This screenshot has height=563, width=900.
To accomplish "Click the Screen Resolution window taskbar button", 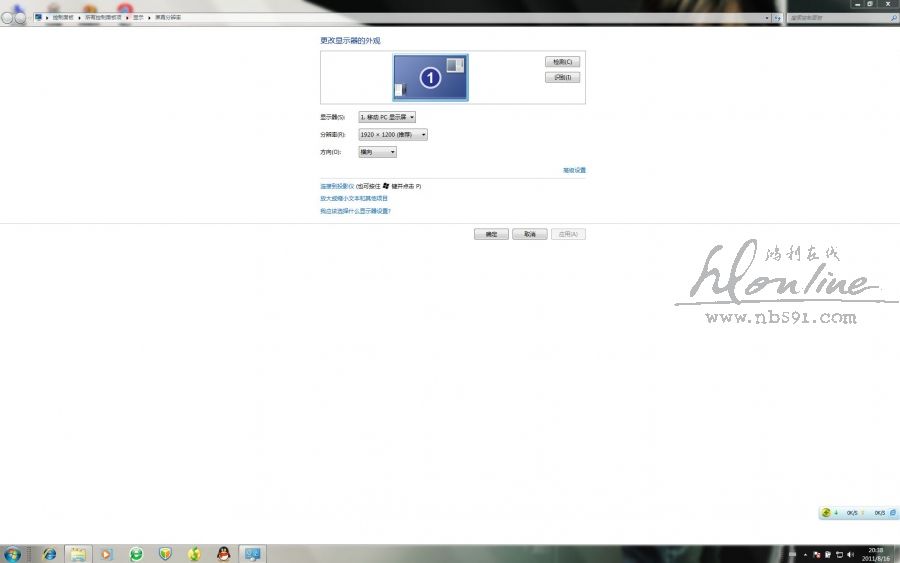I will [253, 554].
